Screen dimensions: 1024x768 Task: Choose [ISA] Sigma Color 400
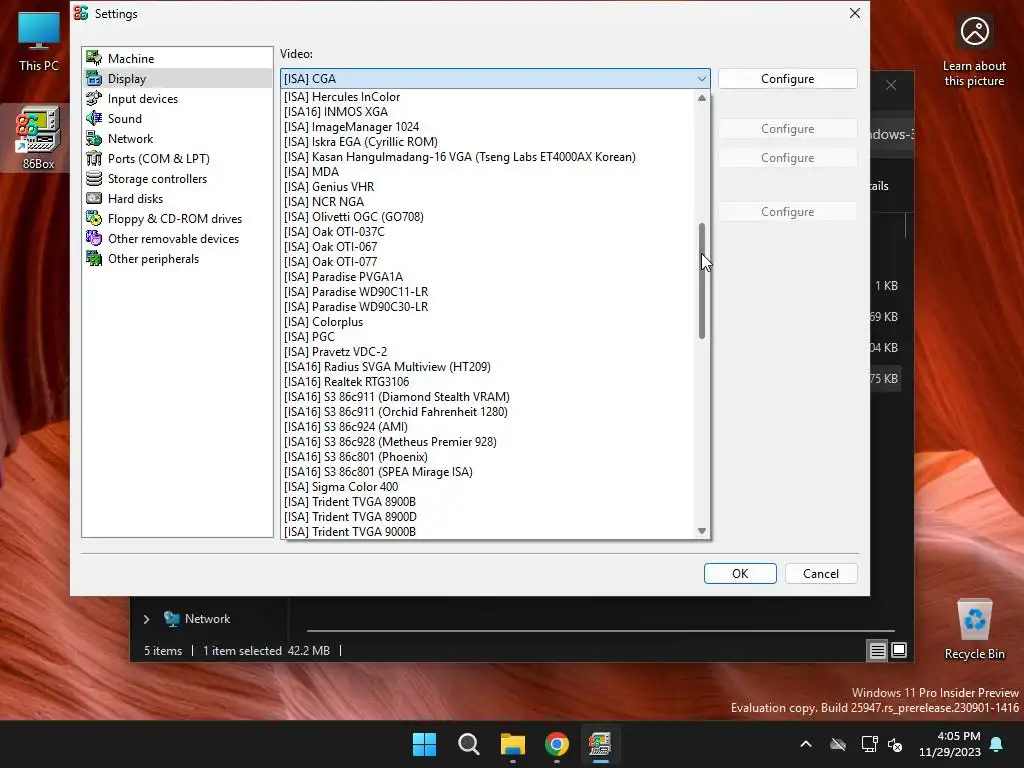(488, 487)
